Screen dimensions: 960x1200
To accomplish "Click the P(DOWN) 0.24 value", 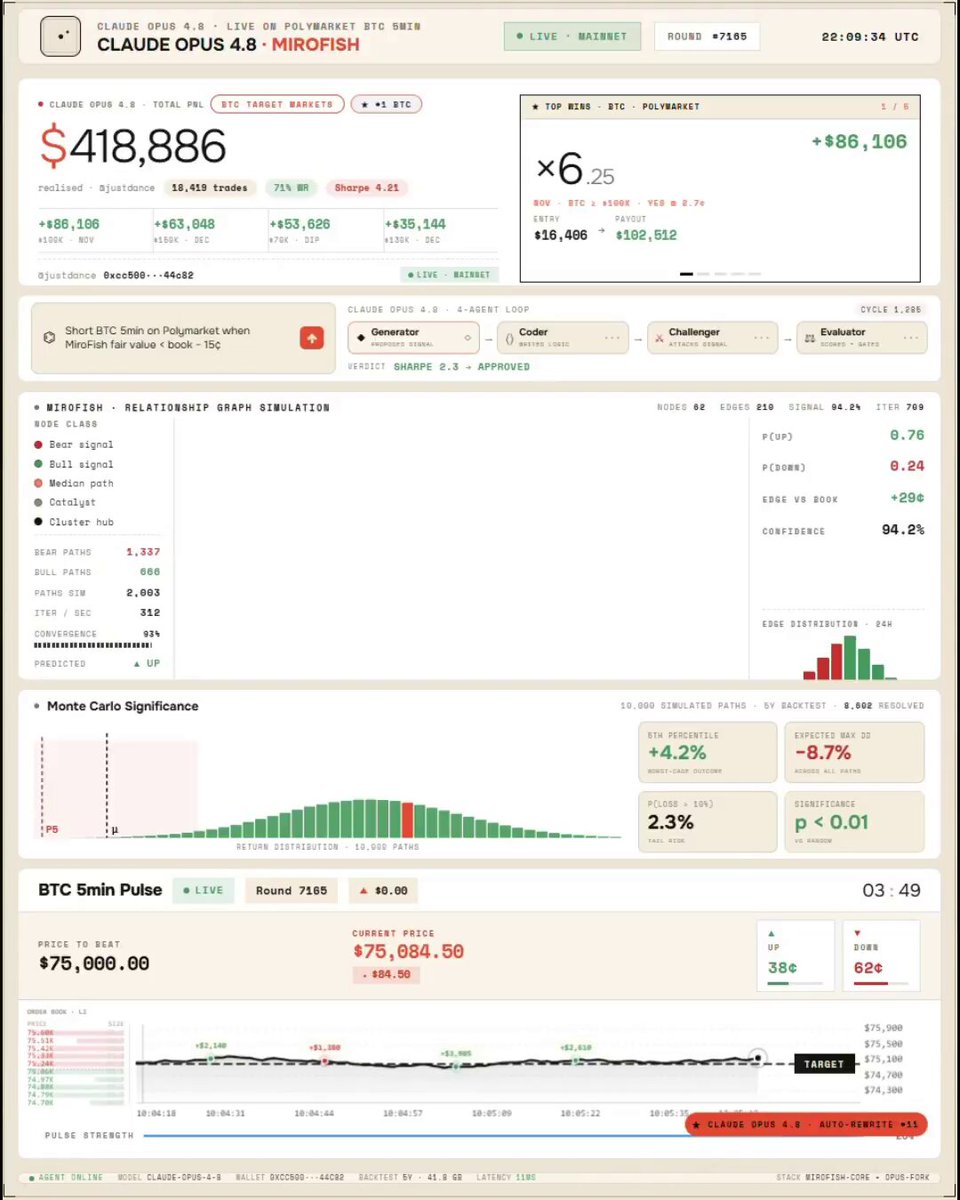I will [907, 466].
